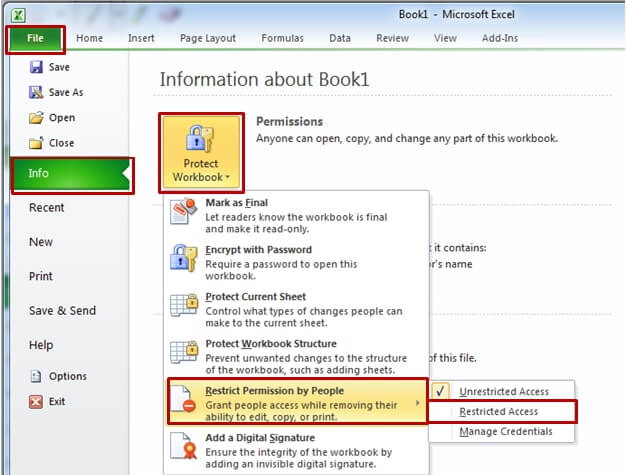Click the Options page icon
626x475 pixels.
[x=36, y=376]
